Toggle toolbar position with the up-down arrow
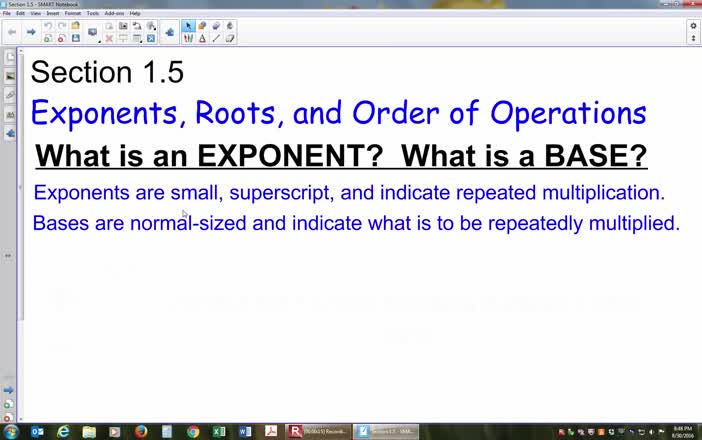The image size is (702, 440). (693, 38)
